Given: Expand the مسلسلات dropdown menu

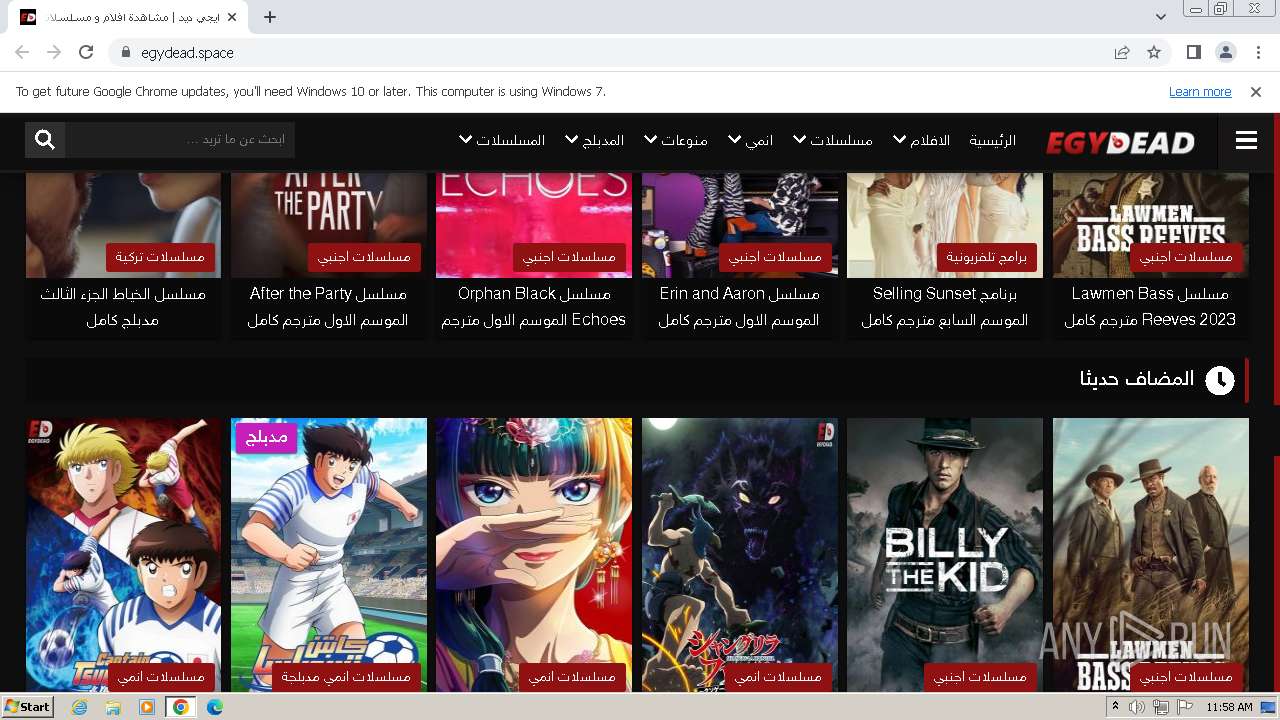Looking at the screenshot, I should coord(832,140).
